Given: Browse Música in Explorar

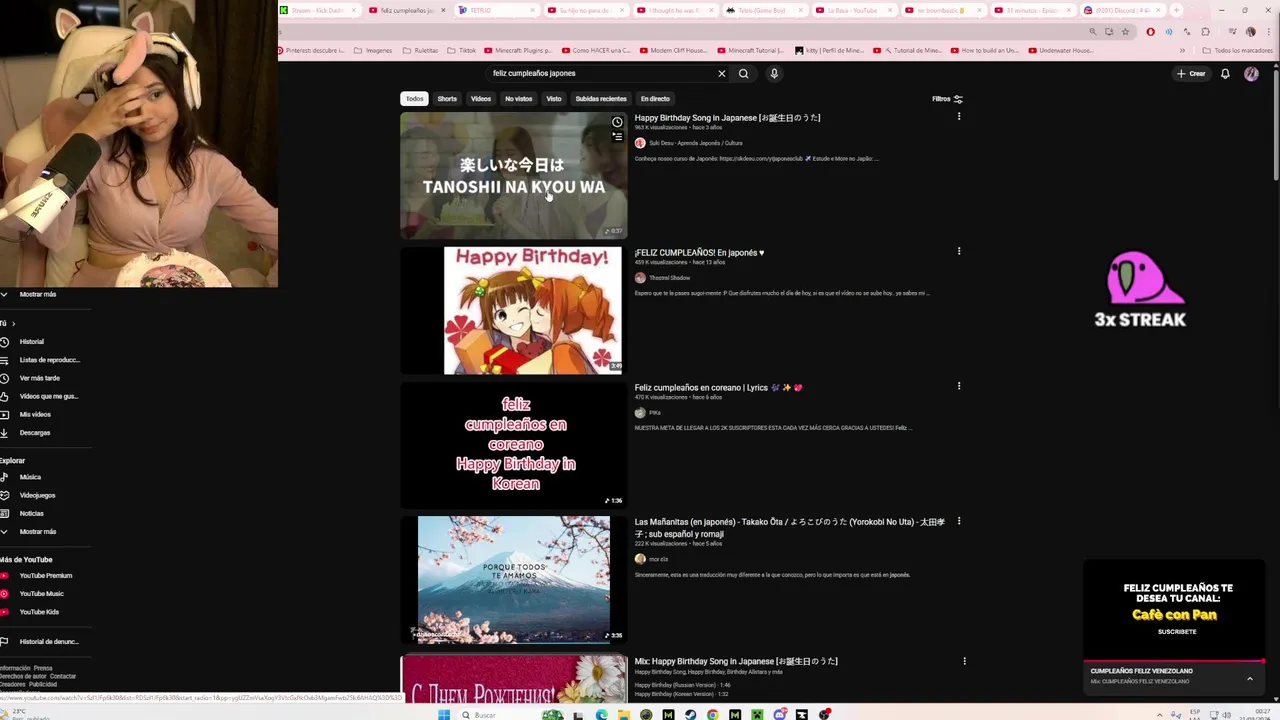Looking at the screenshot, I should coord(30,477).
